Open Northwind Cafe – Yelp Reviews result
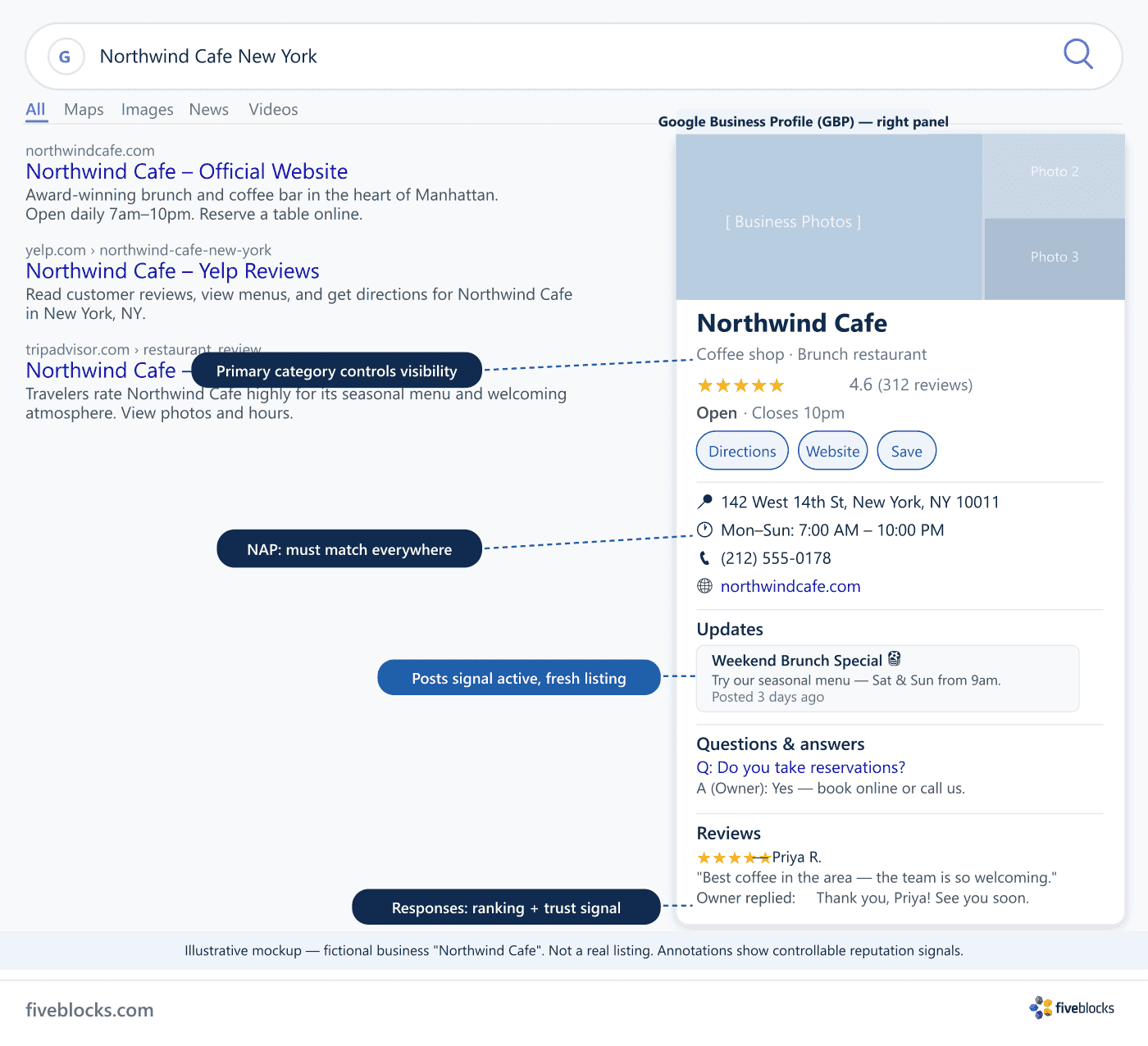Screen dimensions: 1148x1046 click(x=172, y=271)
